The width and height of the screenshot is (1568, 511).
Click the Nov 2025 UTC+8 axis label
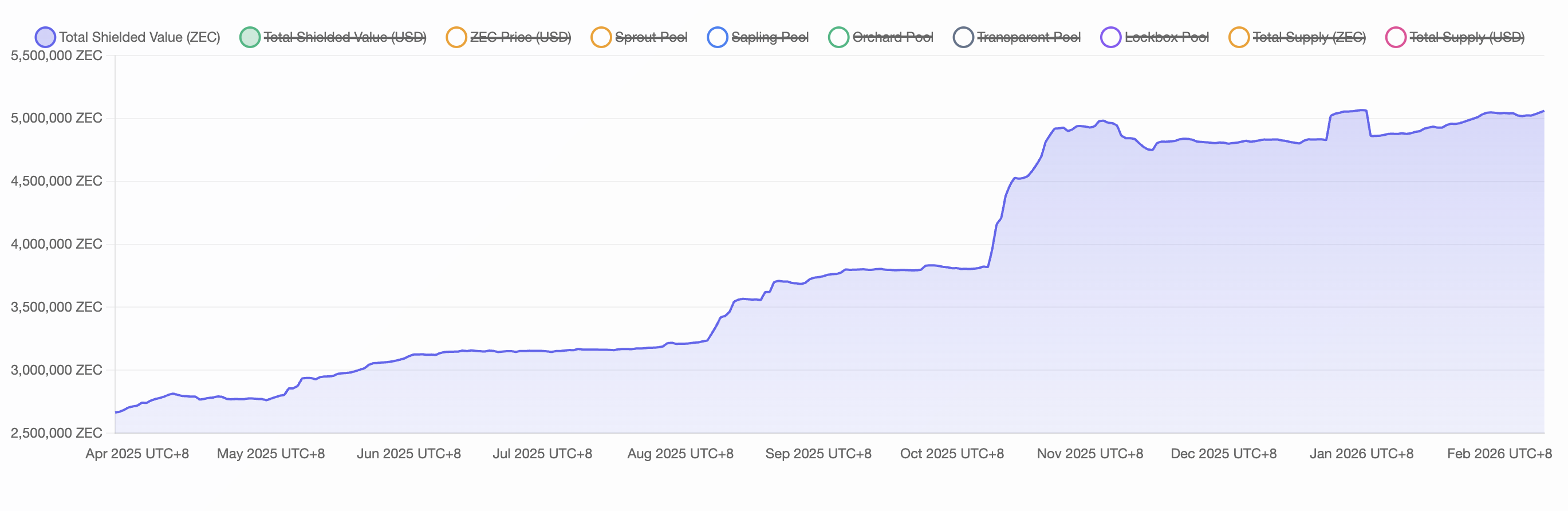(1090, 454)
